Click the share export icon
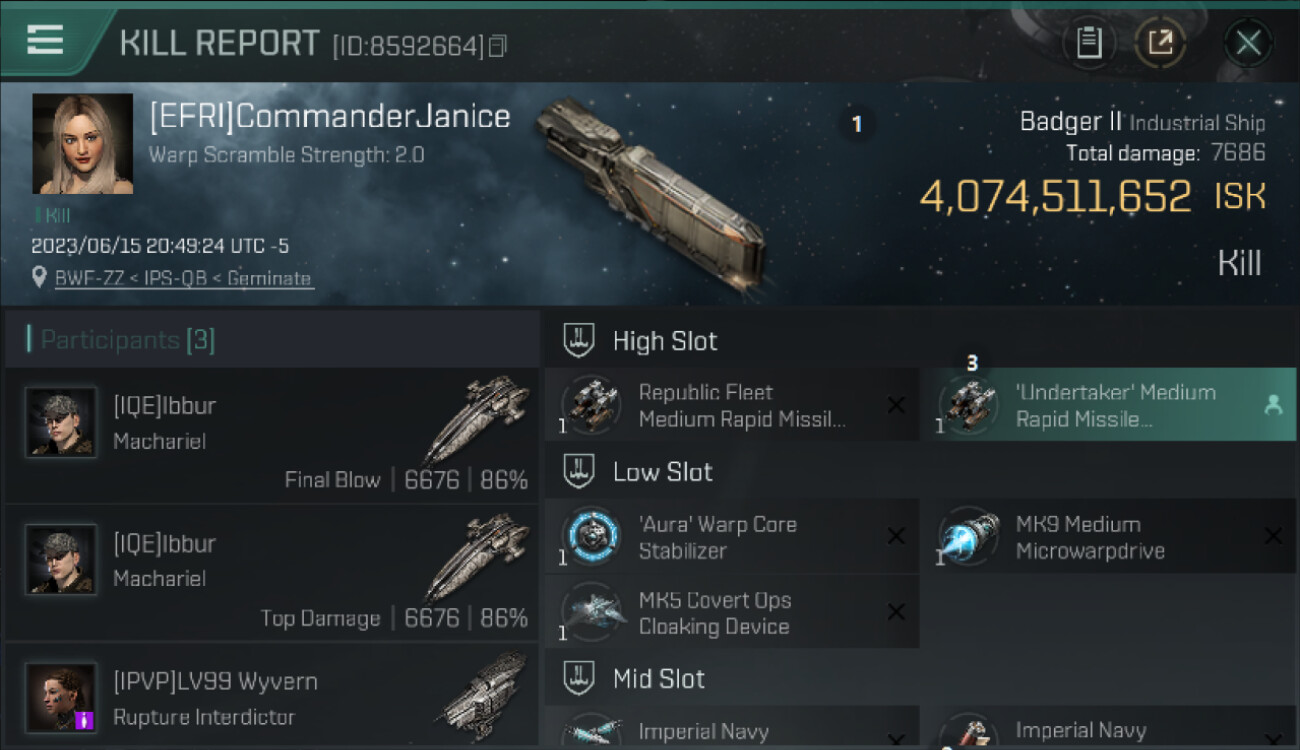The width and height of the screenshot is (1300, 750). (1160, 43)
